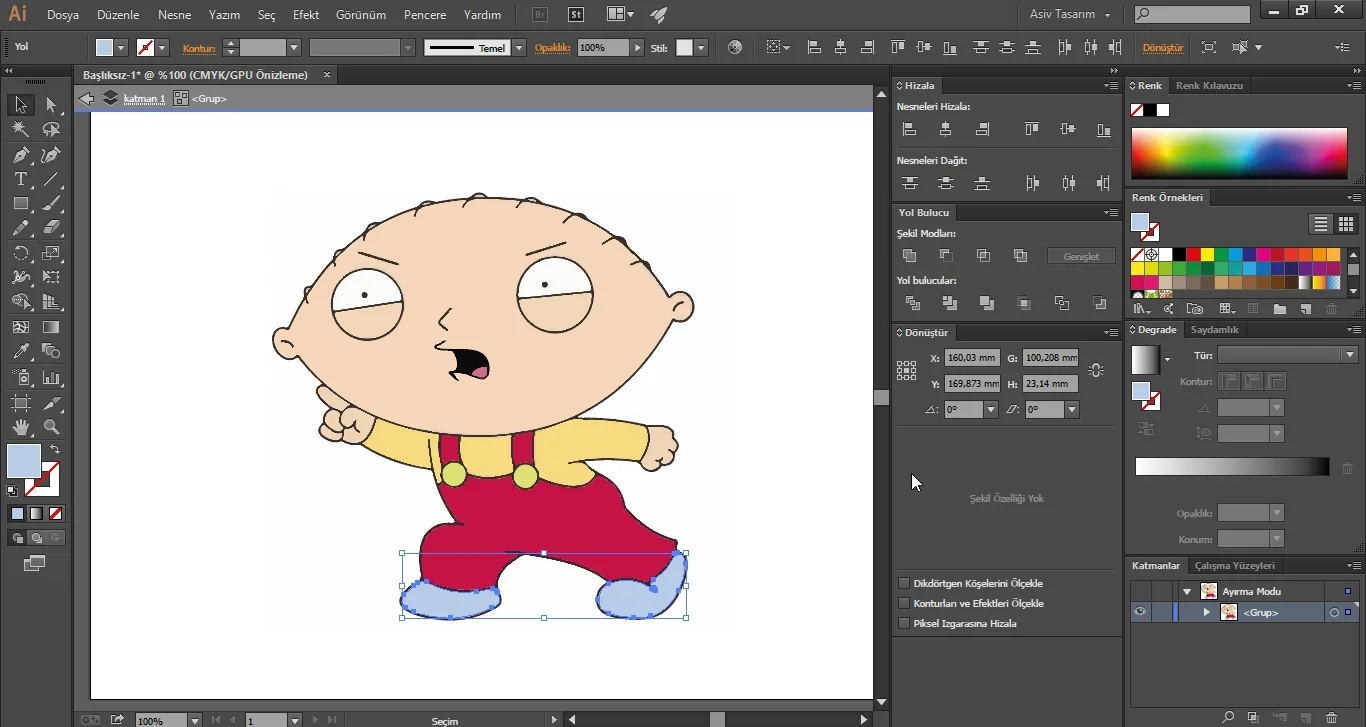This screenshot has width=1366, height=727.
Task: Click the Dönüştür link in control bar
Action: (1163, 47)
